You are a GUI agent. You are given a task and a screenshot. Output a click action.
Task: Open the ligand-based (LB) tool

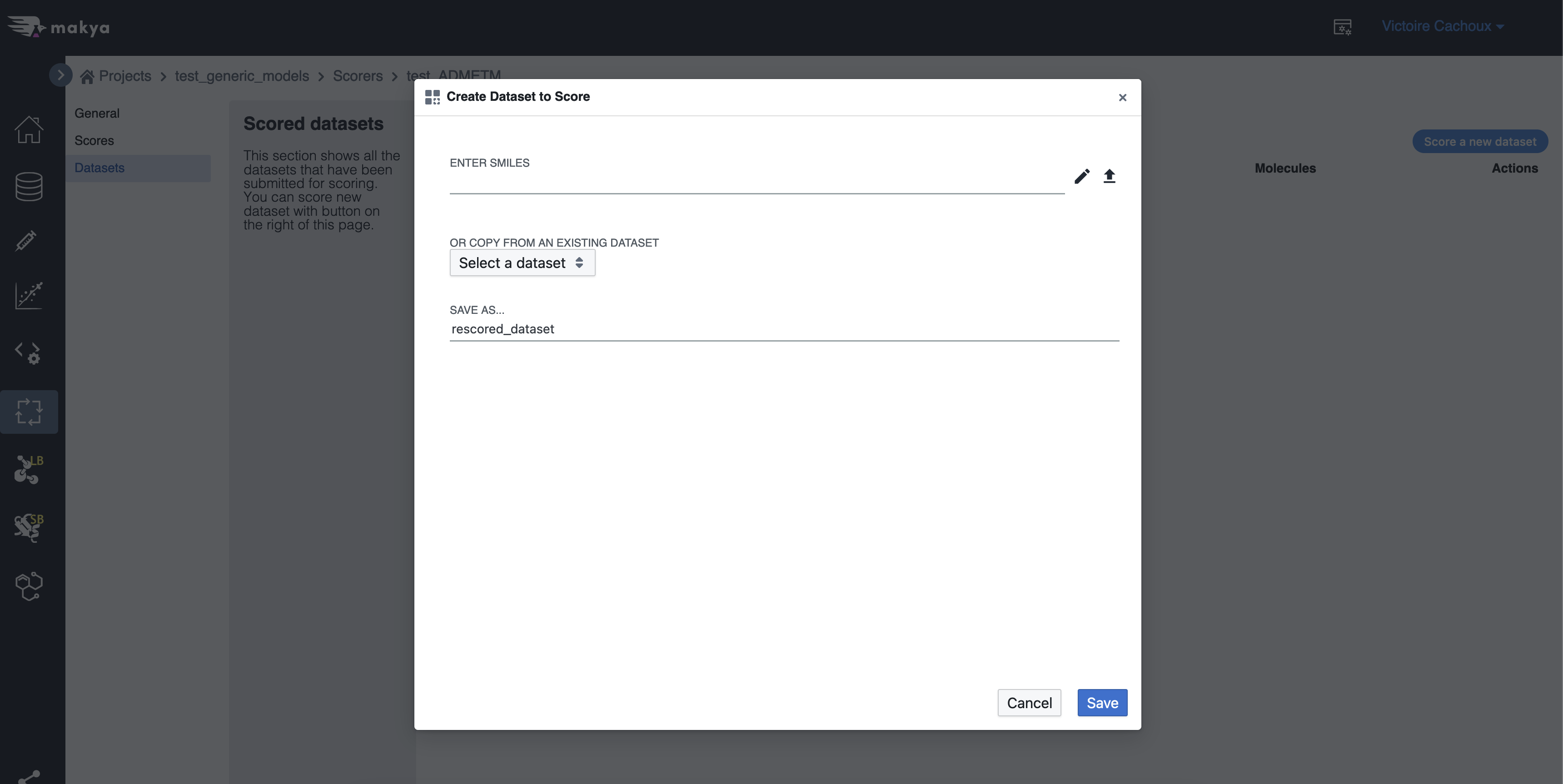click(27, 468)
